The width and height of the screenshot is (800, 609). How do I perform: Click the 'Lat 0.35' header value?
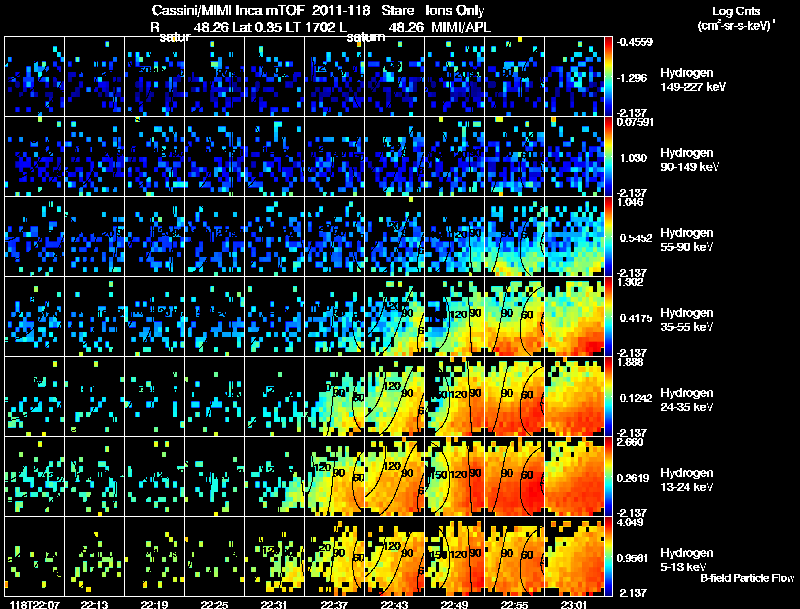coord(257,27)
